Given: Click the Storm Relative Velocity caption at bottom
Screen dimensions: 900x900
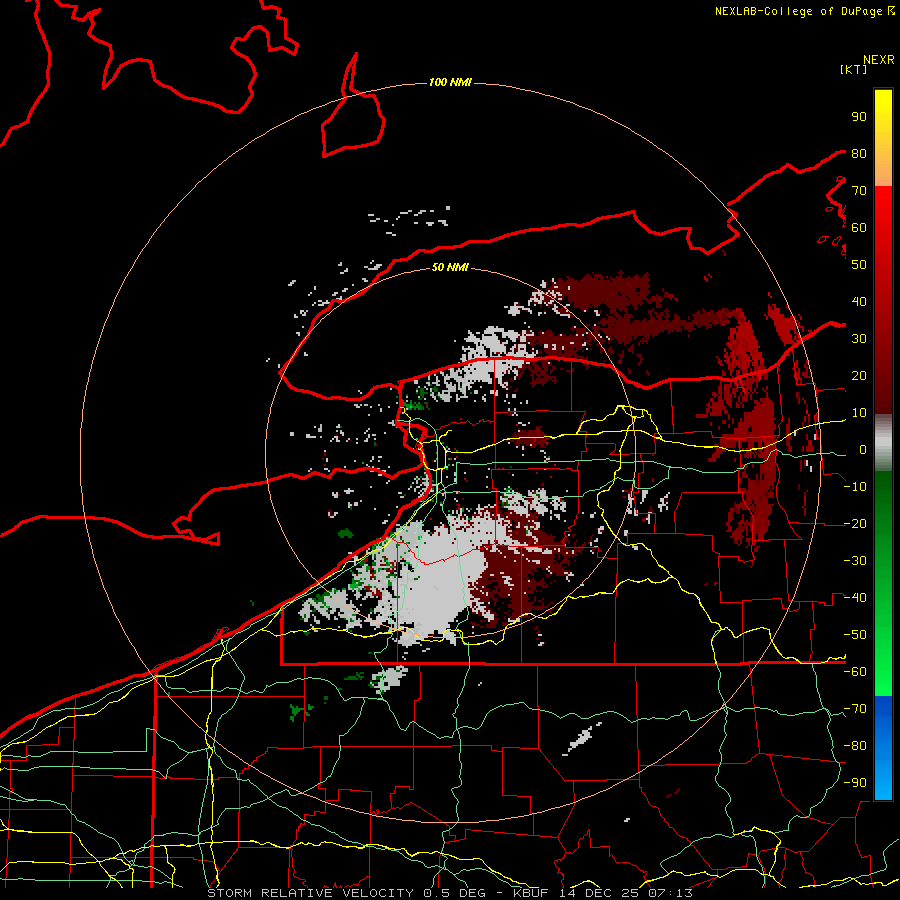Looking at the screenshot, I should point(450,893).
